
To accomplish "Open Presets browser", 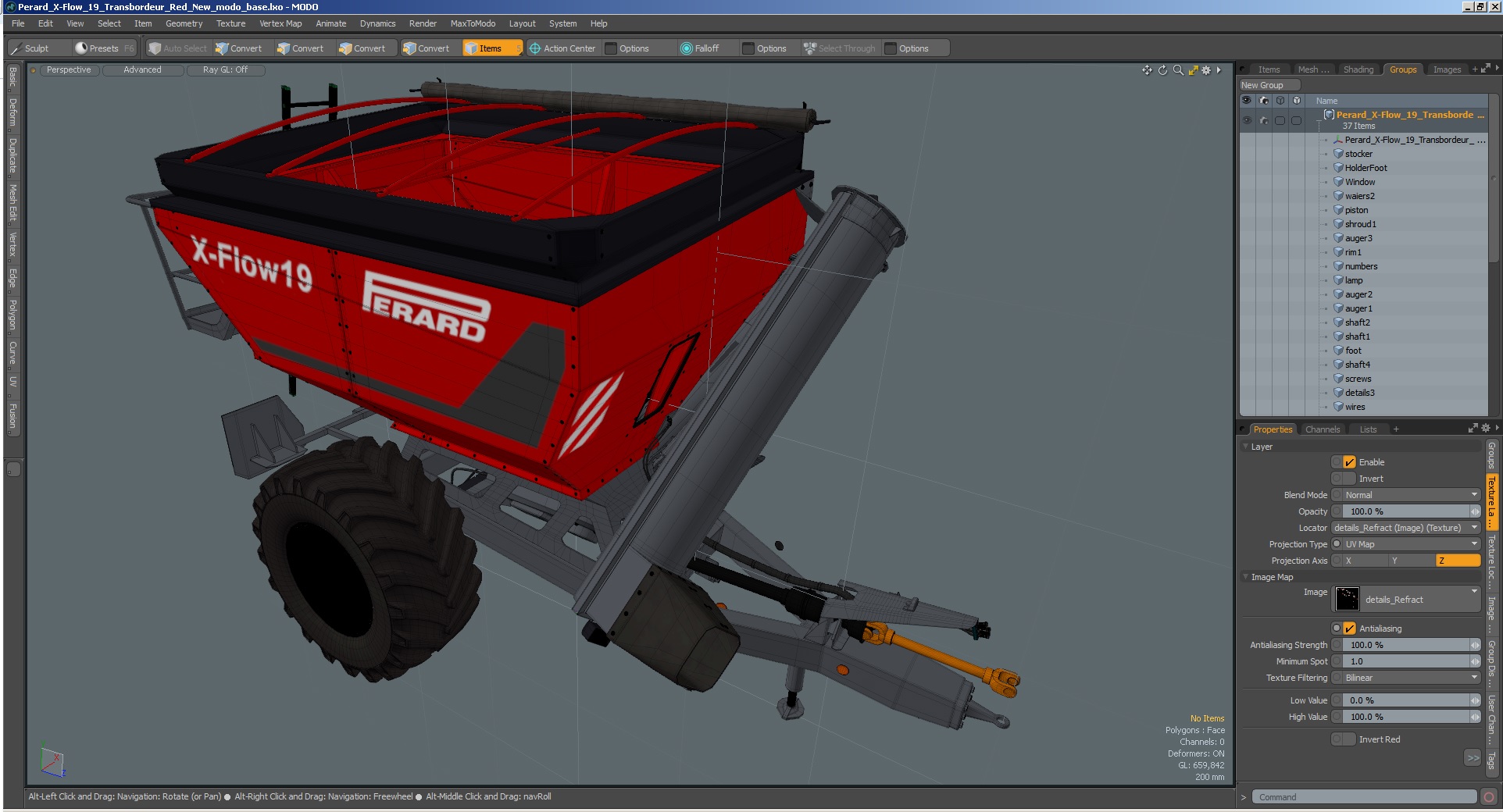I will click(105, 48).
